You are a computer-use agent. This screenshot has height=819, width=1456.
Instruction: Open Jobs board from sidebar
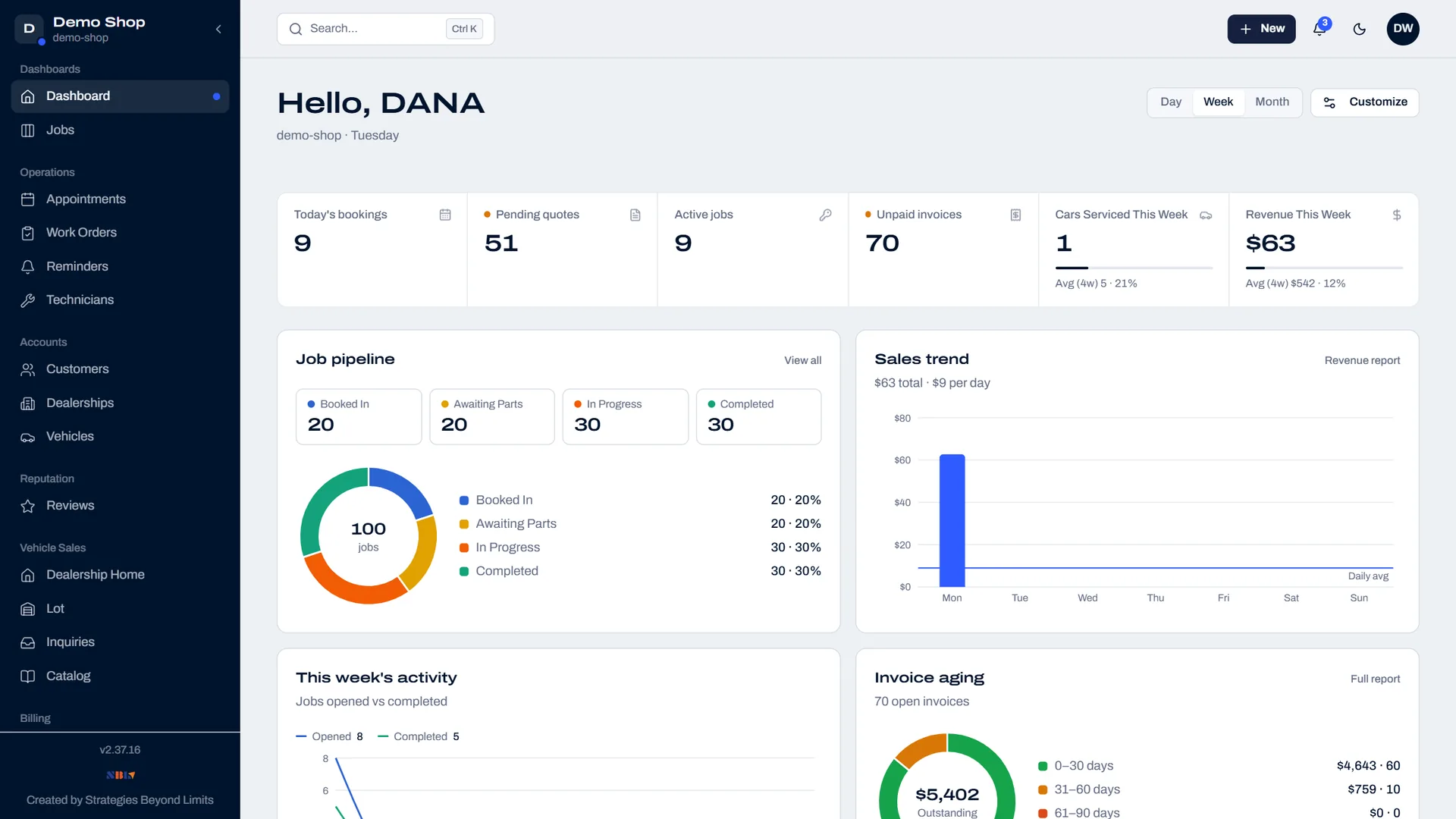tap(120, 130)
